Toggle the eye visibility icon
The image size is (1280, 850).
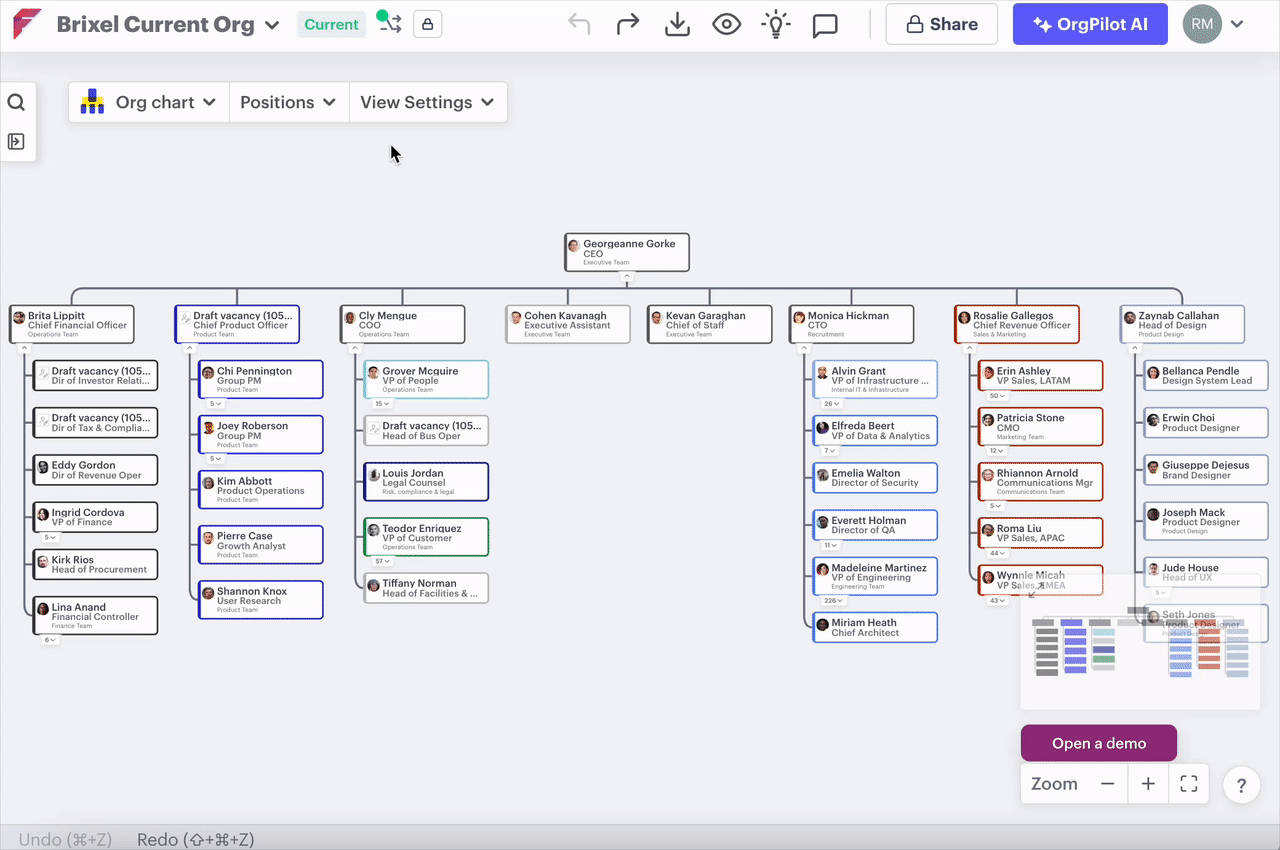click(727, 25)
